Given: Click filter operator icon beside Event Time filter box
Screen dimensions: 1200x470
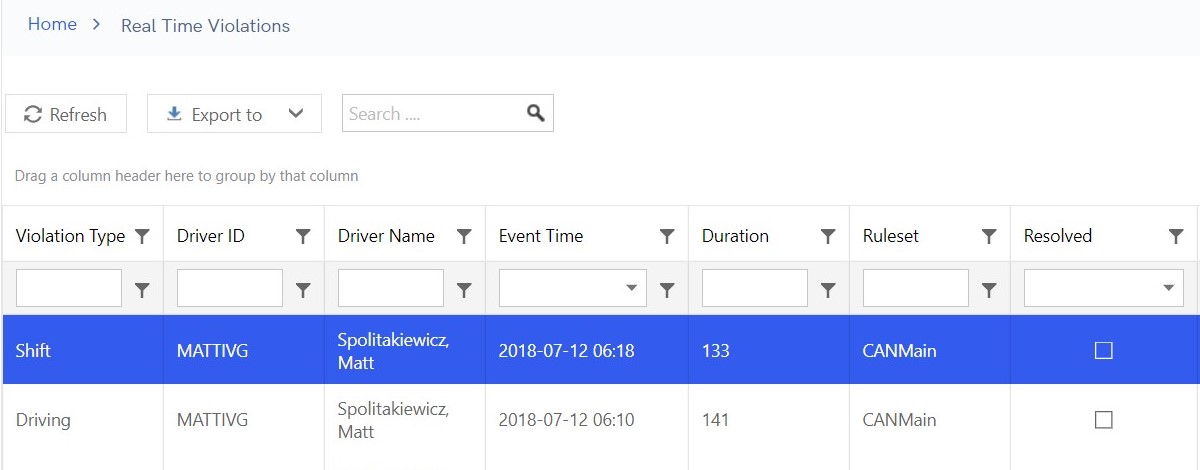Looking at the screenshot, I should (667, 289).
